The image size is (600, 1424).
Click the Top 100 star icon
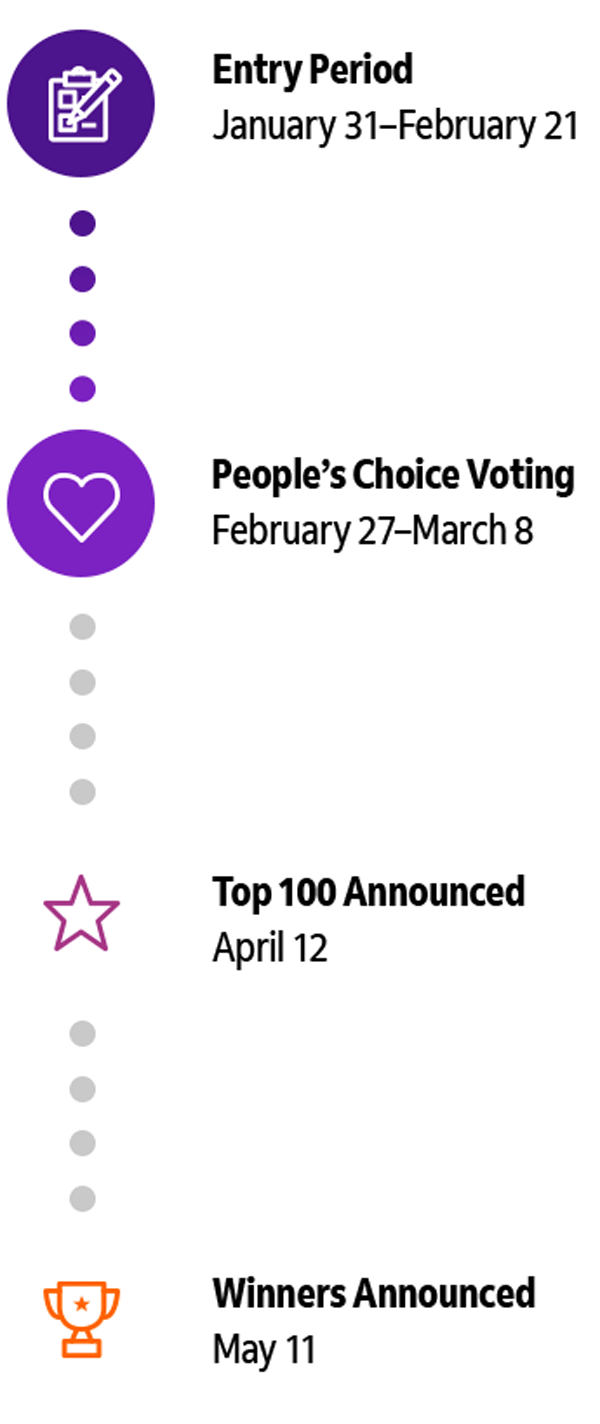(81, 912)
